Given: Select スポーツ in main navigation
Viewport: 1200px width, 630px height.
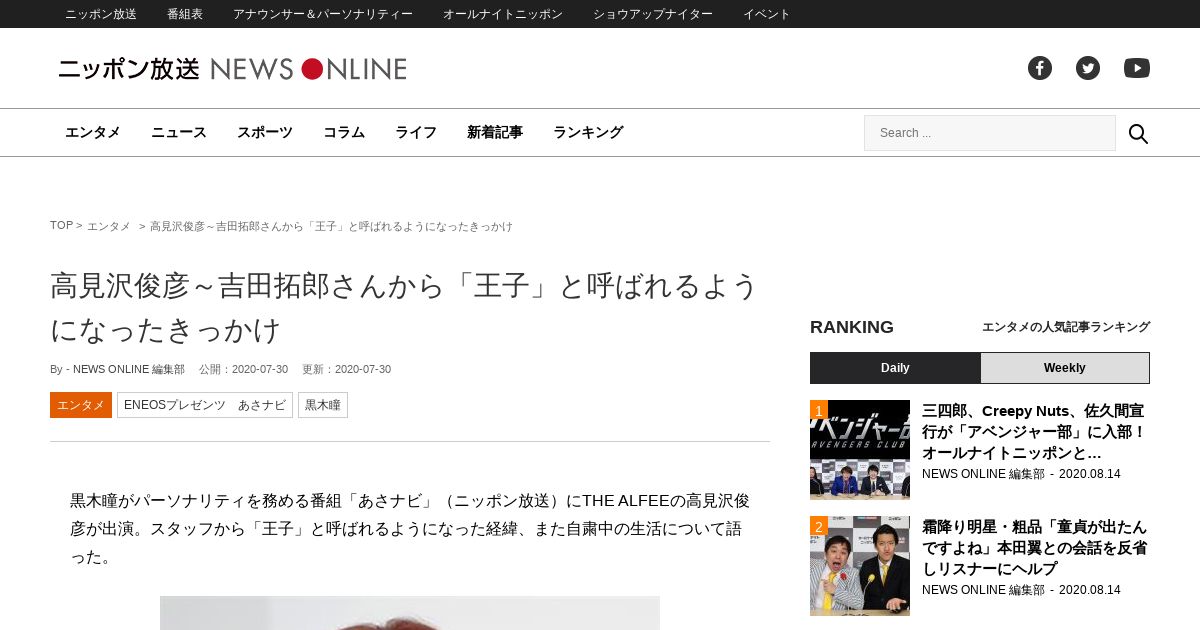Looking at the screenshot, I should pyautogui.click(x=265, y=132).
